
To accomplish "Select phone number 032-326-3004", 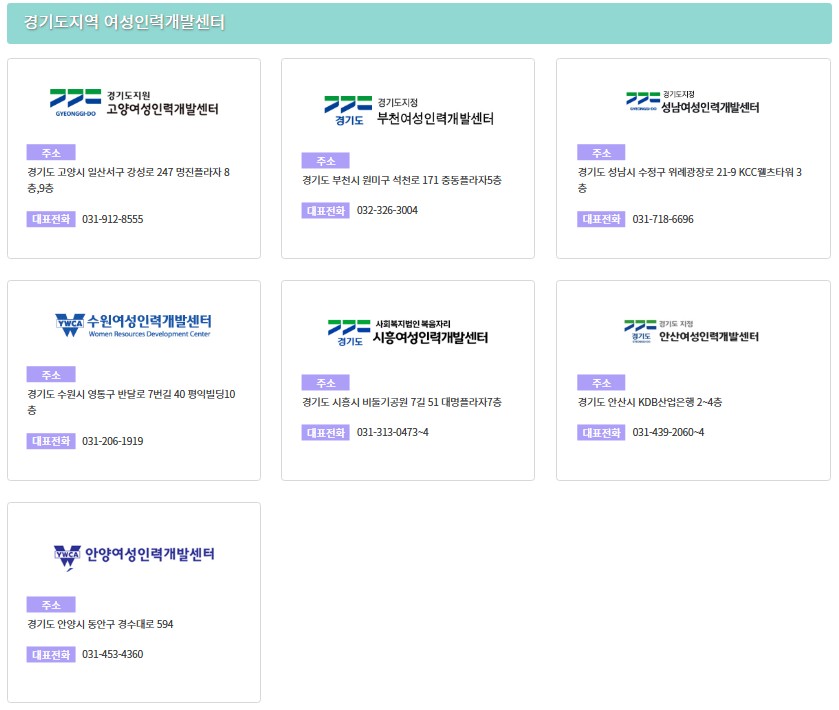I will pyautogui.click(x=387, y=210).
